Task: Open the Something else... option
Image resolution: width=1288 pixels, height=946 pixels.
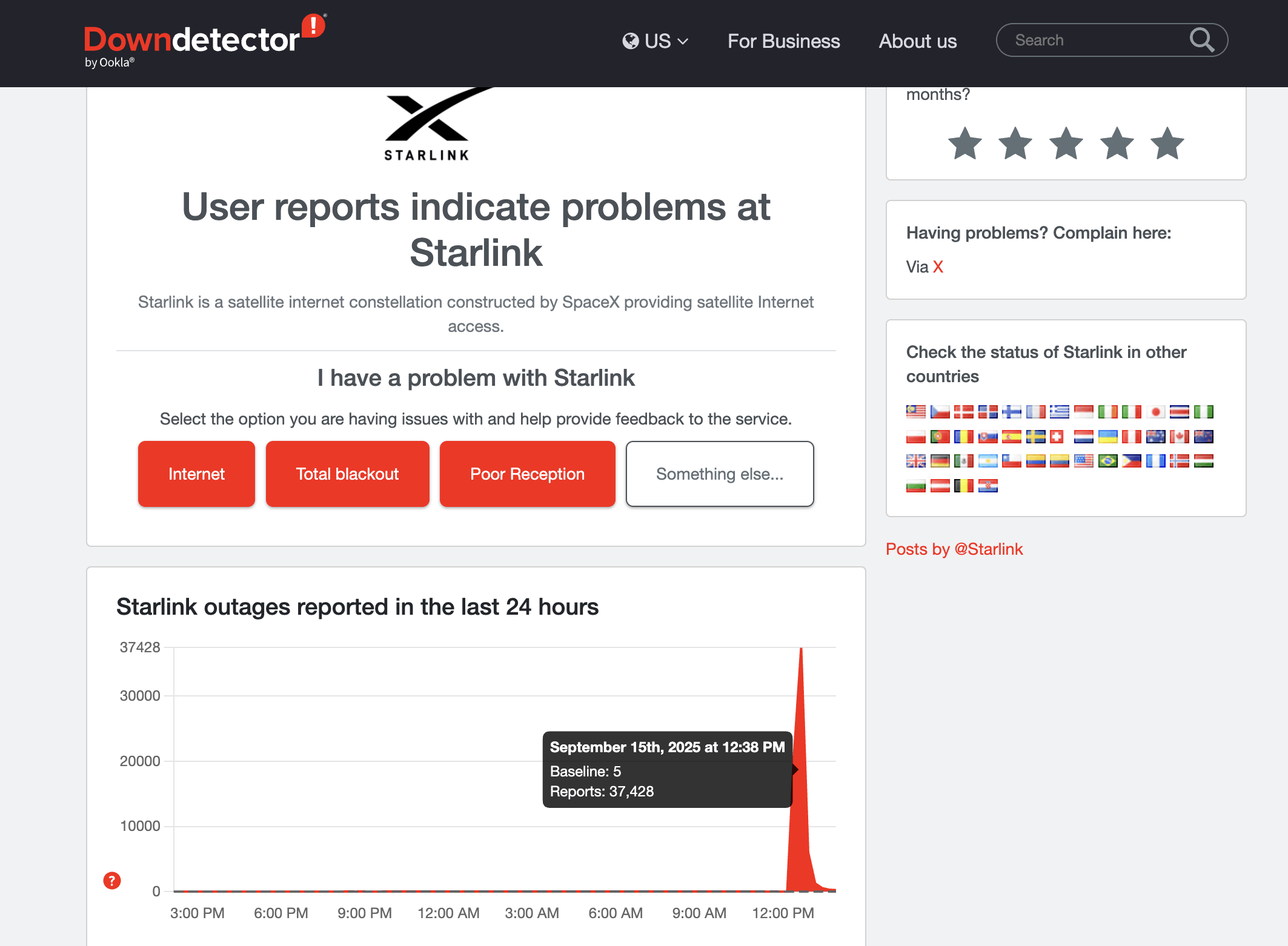Action: click(719, 474)
